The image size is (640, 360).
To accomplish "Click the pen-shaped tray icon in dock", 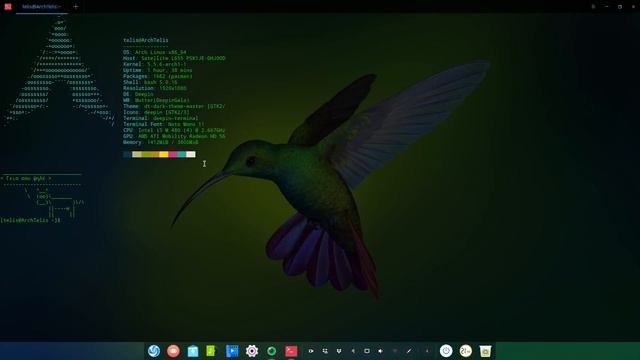I will click(x=409, y=351).
